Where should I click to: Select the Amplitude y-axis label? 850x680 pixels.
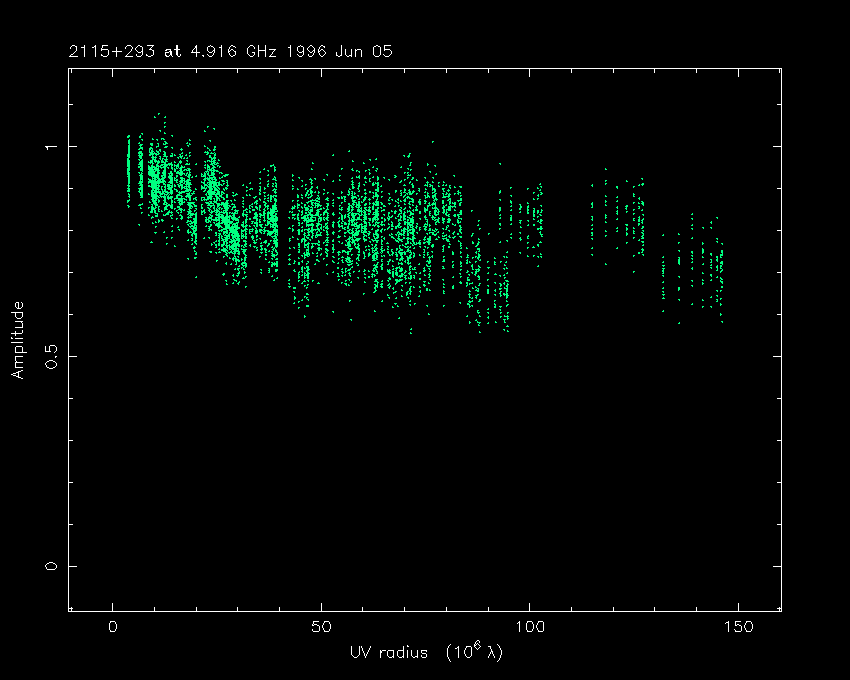[x=17, y=339]
